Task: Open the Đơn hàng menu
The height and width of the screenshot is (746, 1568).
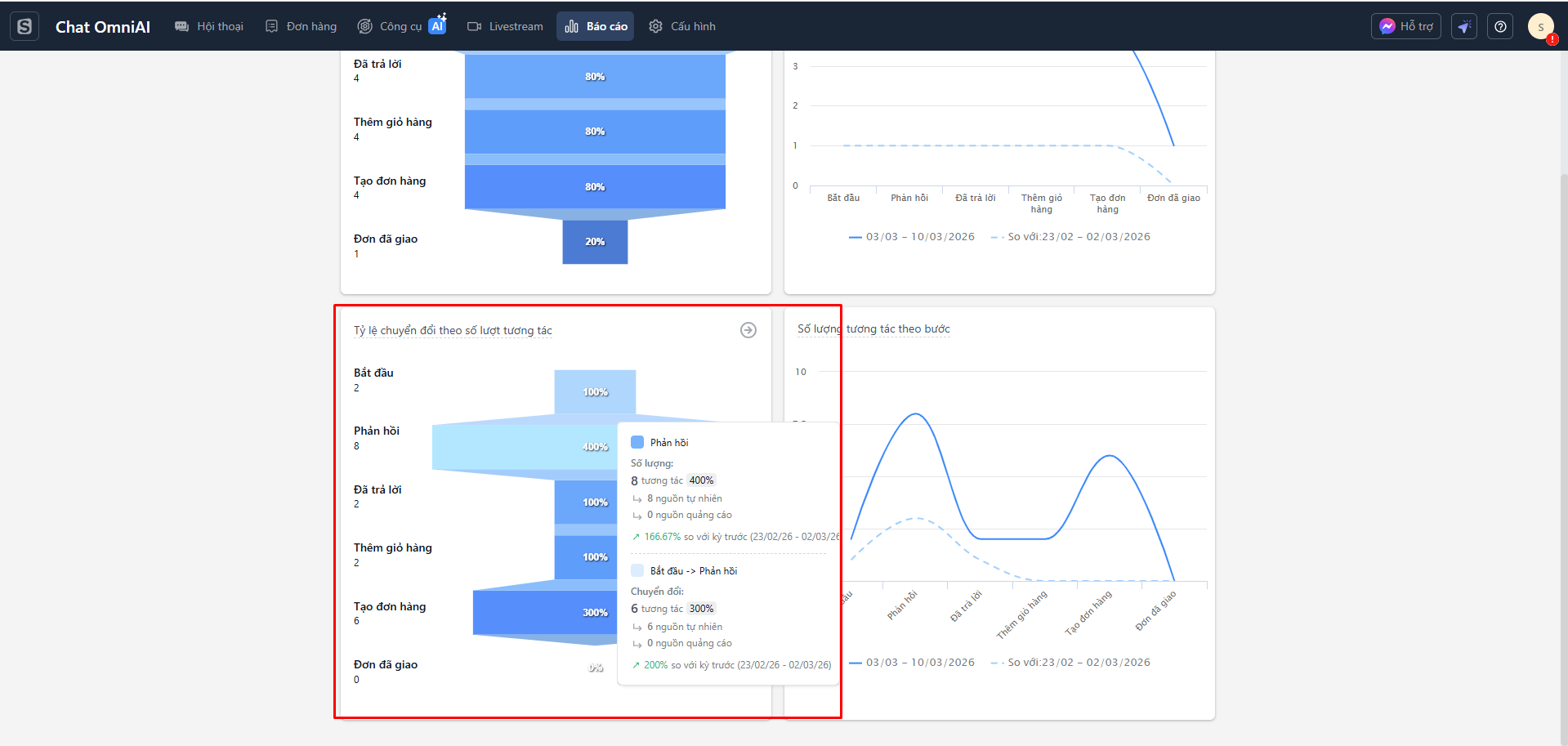Action: (x=301, y=26)
